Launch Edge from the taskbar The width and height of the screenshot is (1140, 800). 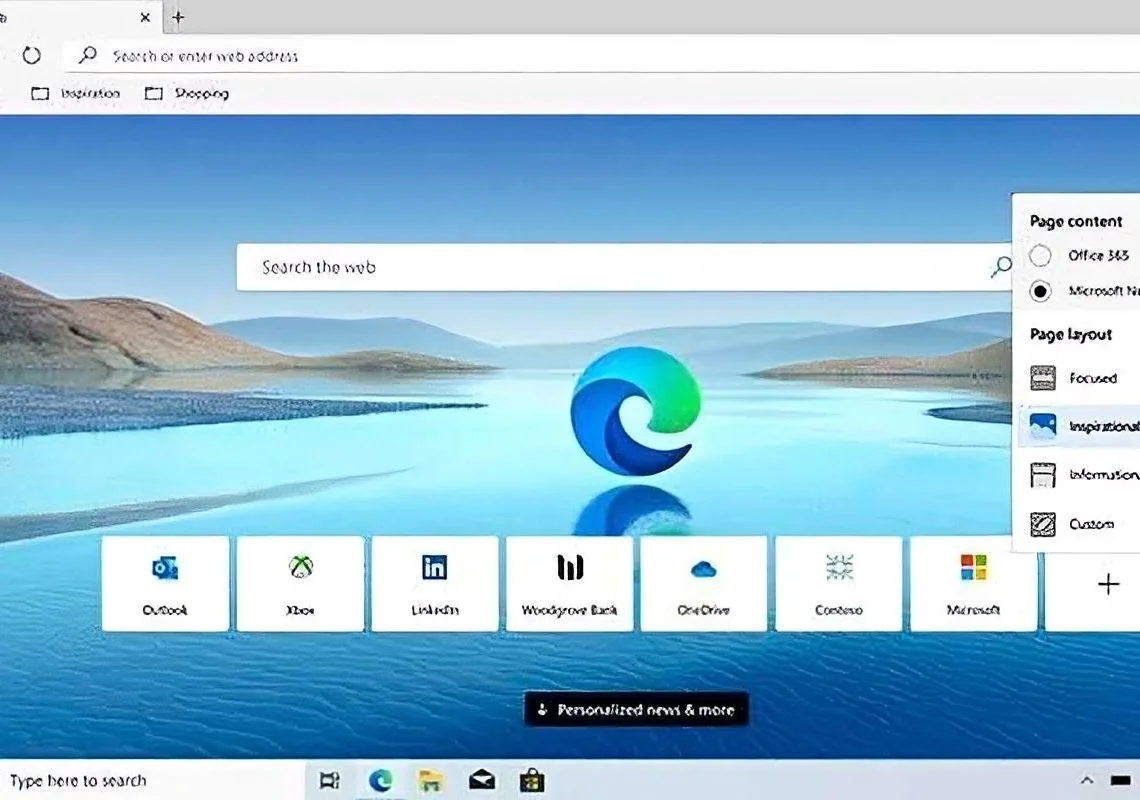coord(380,780)
